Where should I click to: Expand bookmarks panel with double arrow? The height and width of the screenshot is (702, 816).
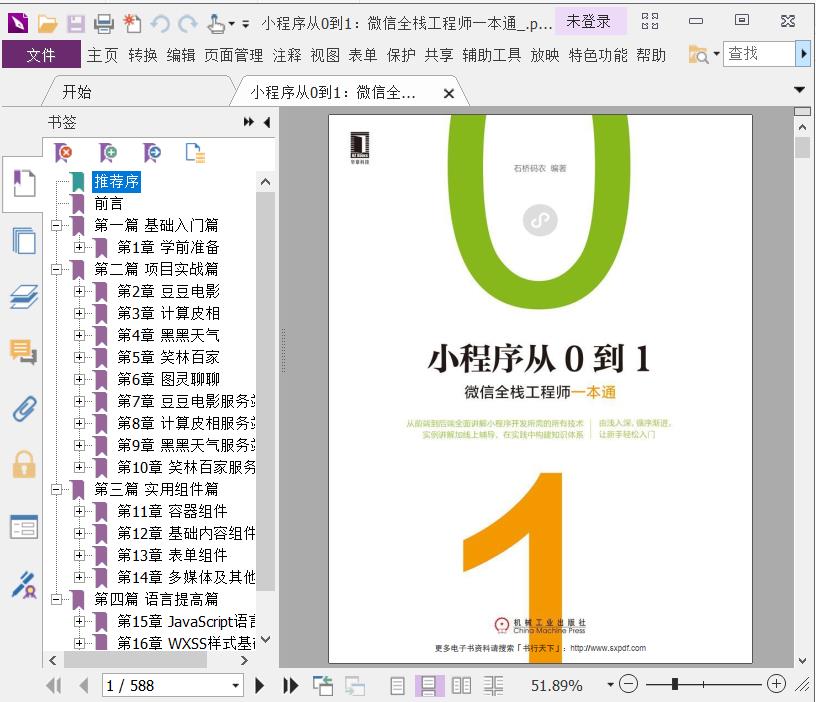coord(249,122)
